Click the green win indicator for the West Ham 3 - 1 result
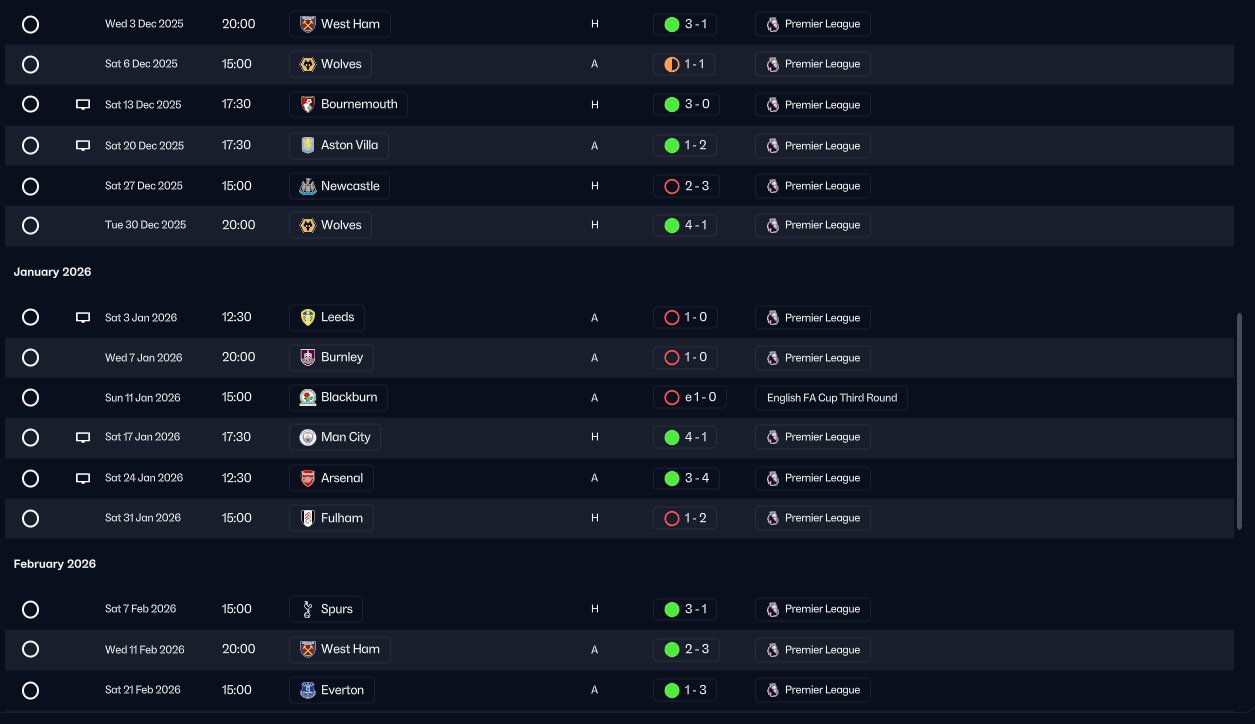The width and height of the screenshot is (1255, 724). (672, 24)
